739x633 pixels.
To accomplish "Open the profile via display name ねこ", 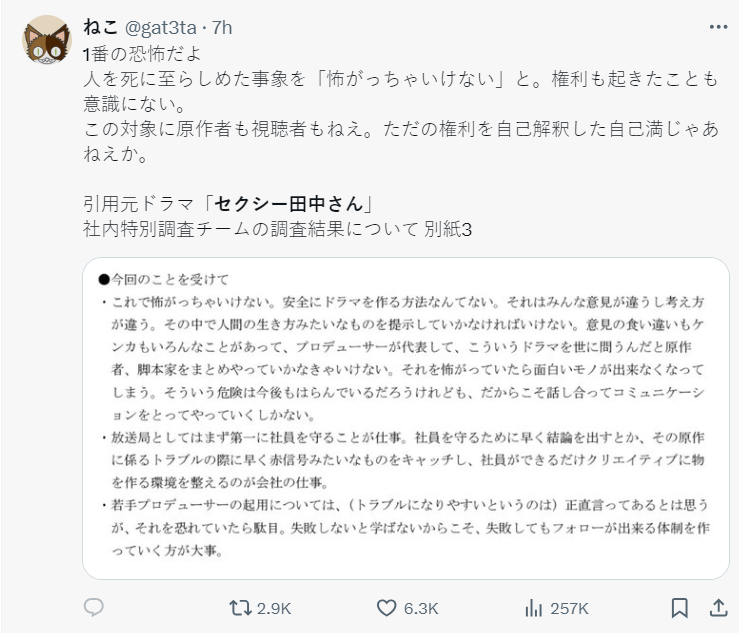I will pos(99,27).
